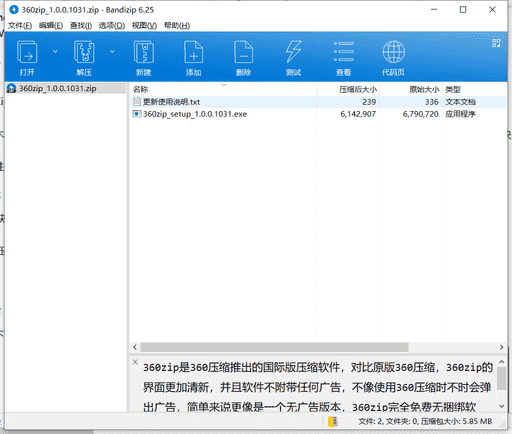Click the exe icon of 360zip_setup
This screenshot has height=434, width=512.
pos(137,114)
